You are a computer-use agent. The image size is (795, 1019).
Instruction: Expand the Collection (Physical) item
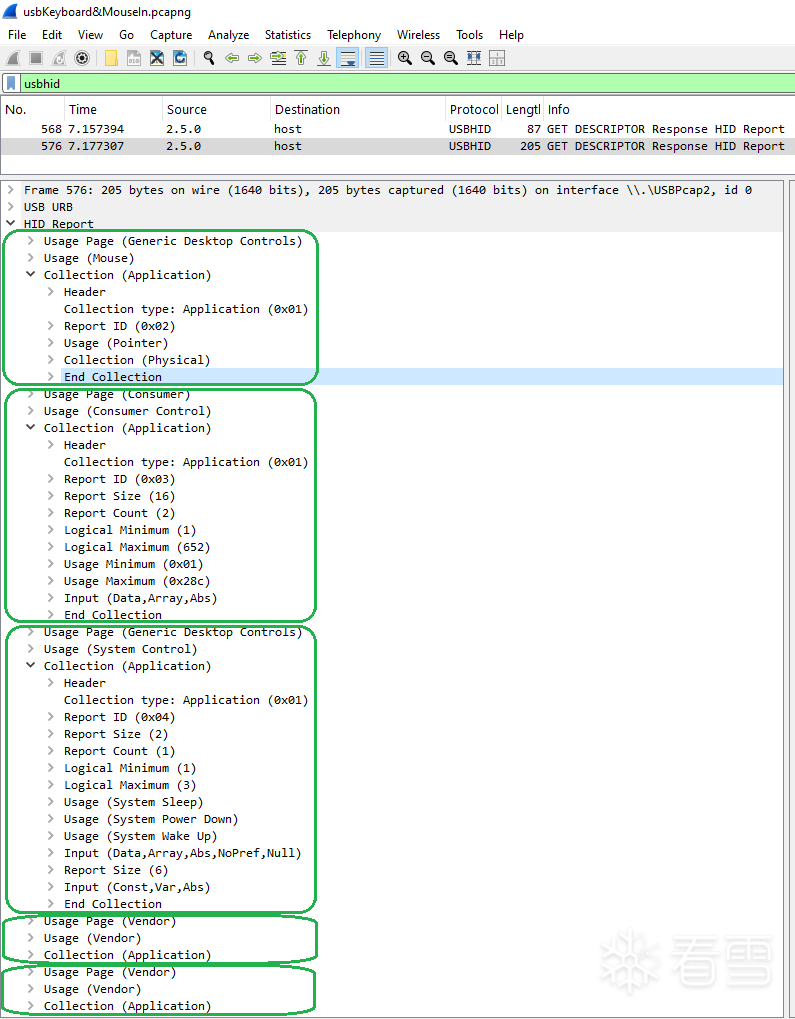52,360
